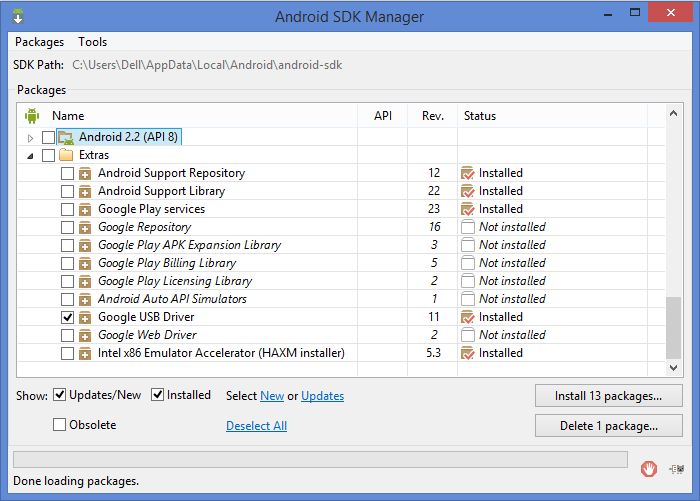Click package icon for Google Play services

[x=85, y=209]
